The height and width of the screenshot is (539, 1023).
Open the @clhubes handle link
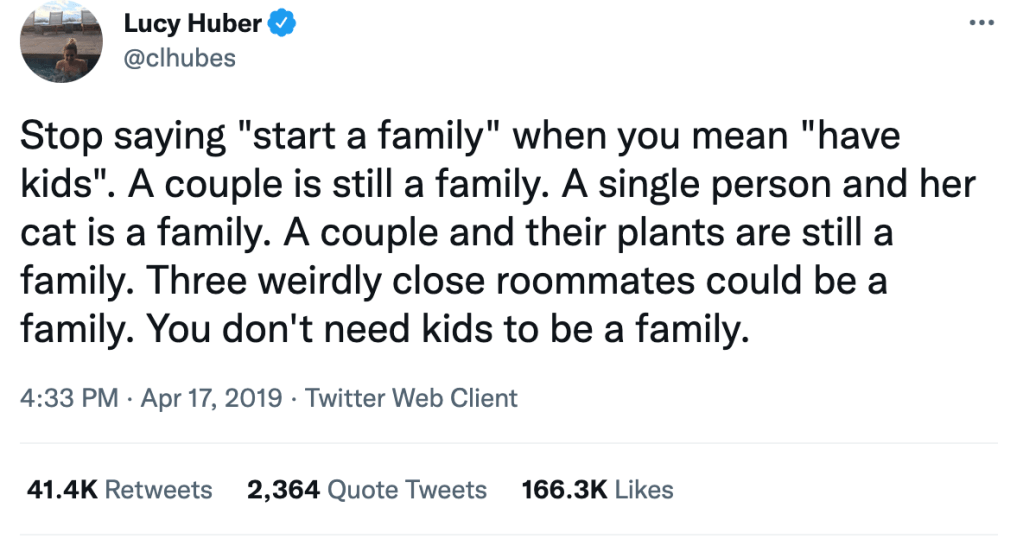coord(178,57)
